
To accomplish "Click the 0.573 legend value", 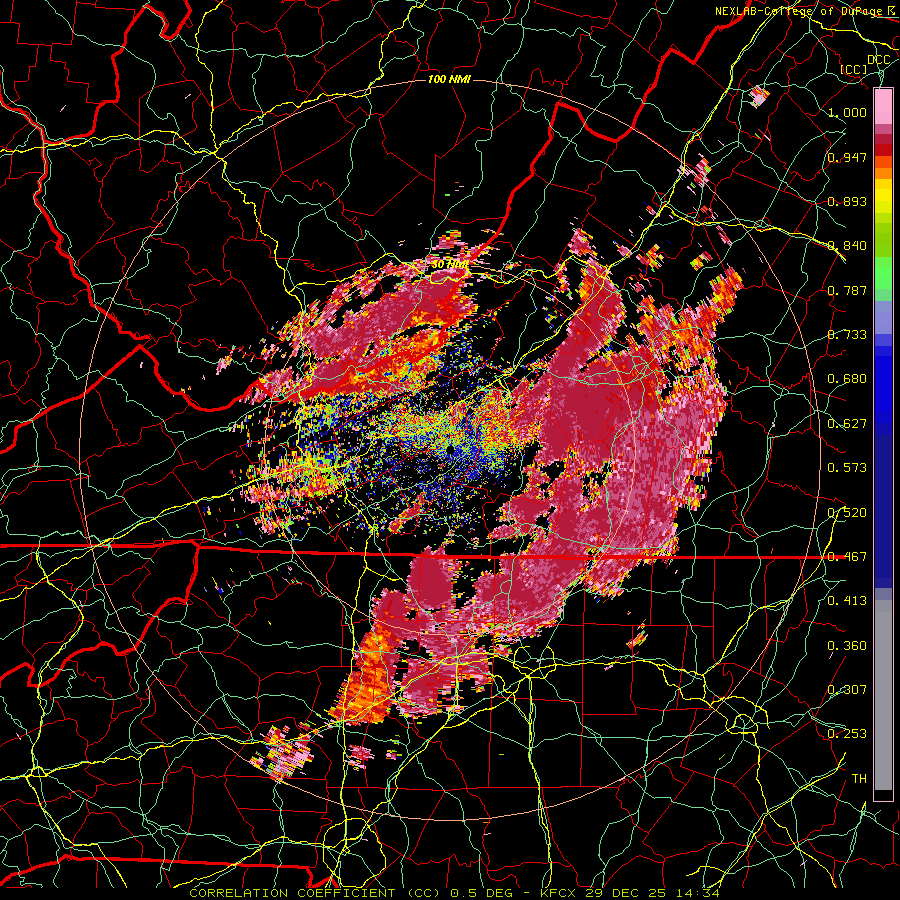I will click(847, 467).
